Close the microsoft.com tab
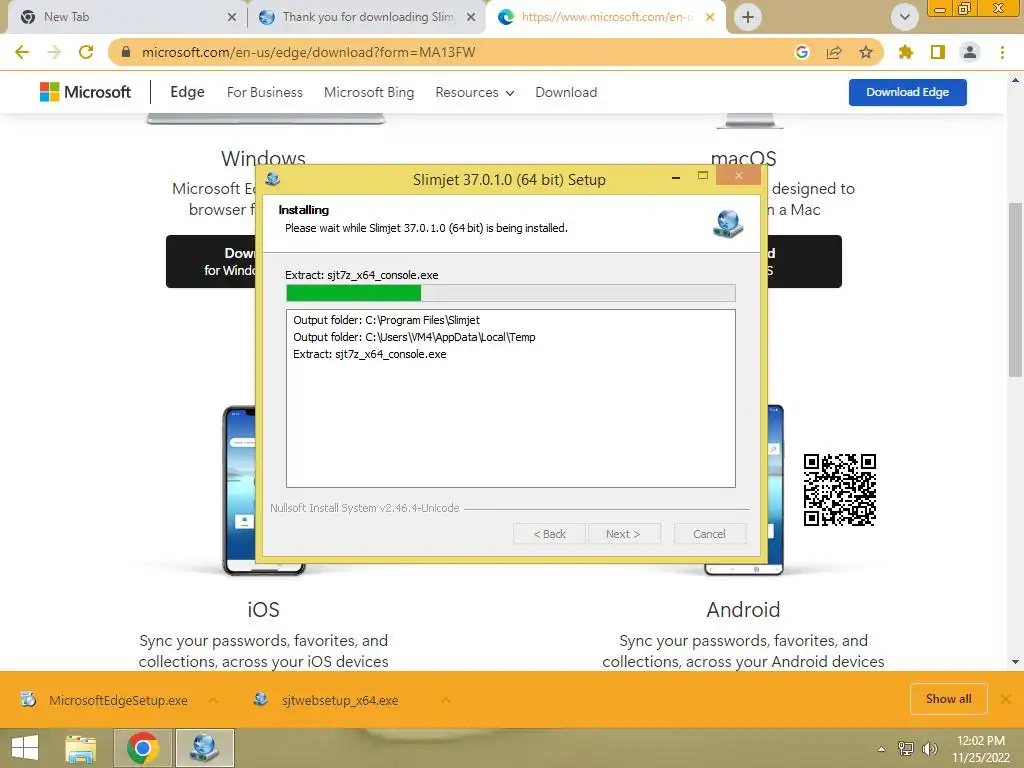Viewport: 1024px width, 768px height. 710,17
